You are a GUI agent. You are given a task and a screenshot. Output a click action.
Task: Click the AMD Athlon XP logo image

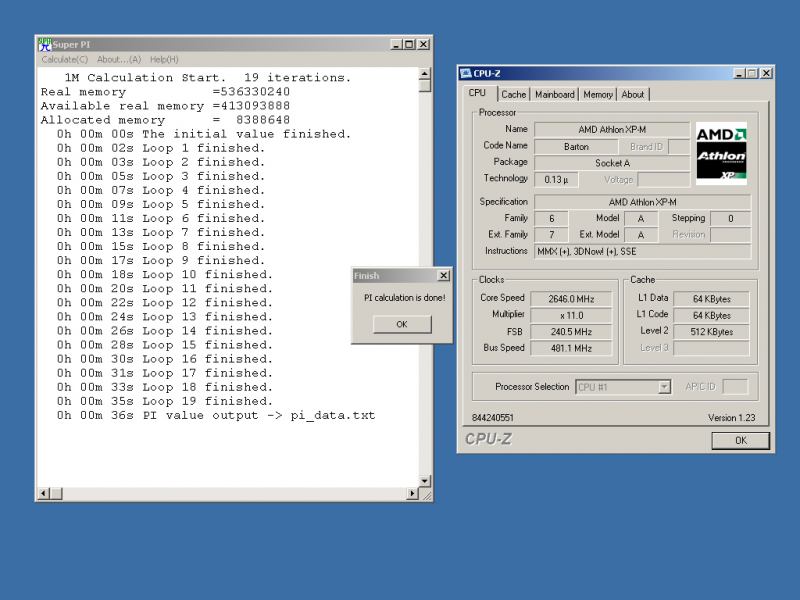coord(721,153)
